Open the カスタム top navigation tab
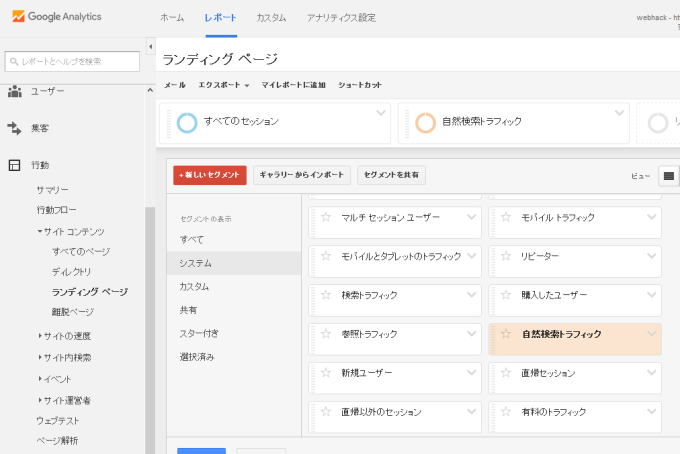The width and height of the screenshot is (680, 454). click(270, 18)
